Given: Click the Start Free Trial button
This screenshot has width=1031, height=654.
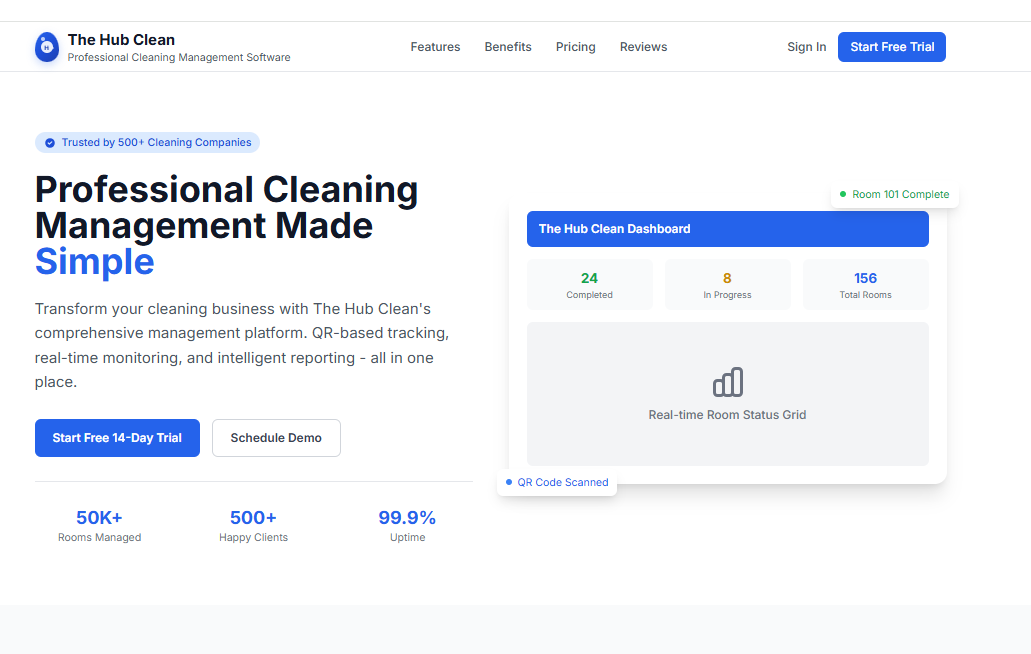Looking at the screenshot, I should click(891, 46).
